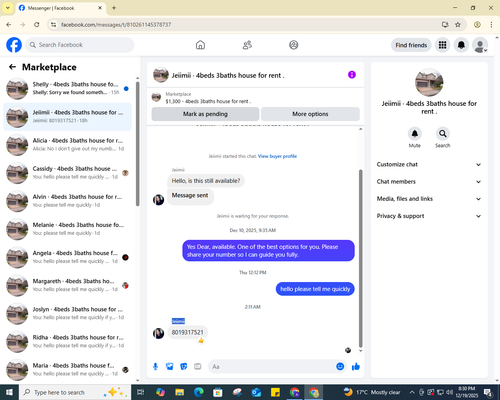The height and width of the screenshot is (400, 500).
Task: Expand Customize chat section
Action: (x=429, y=164)
